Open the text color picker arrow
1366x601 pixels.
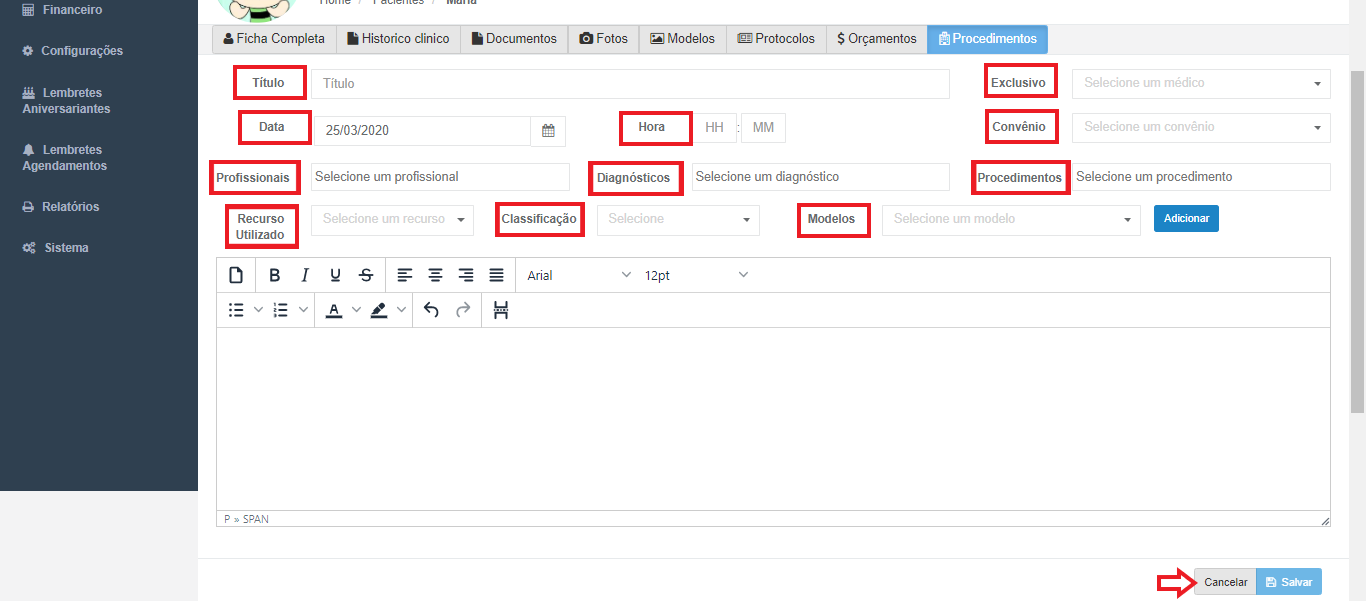click(356, 310)
